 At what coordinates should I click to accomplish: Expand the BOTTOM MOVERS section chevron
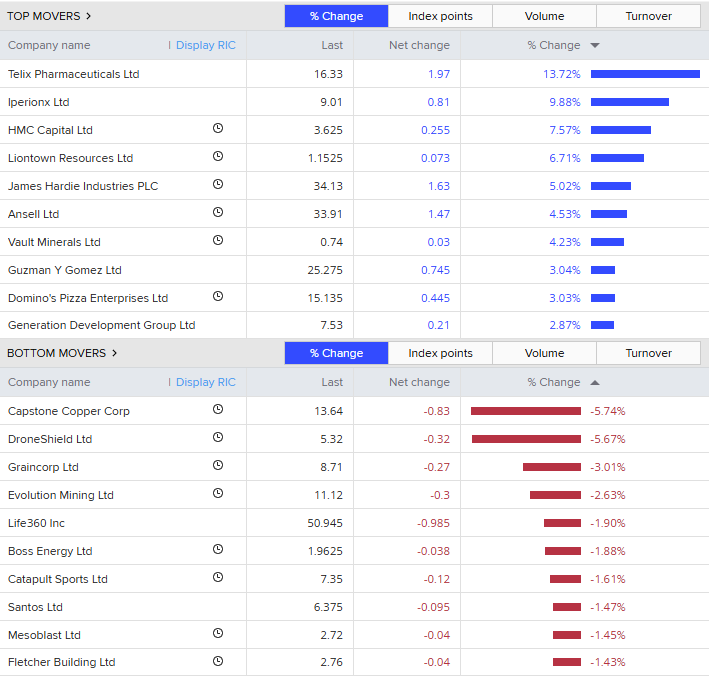click(115, 353)
